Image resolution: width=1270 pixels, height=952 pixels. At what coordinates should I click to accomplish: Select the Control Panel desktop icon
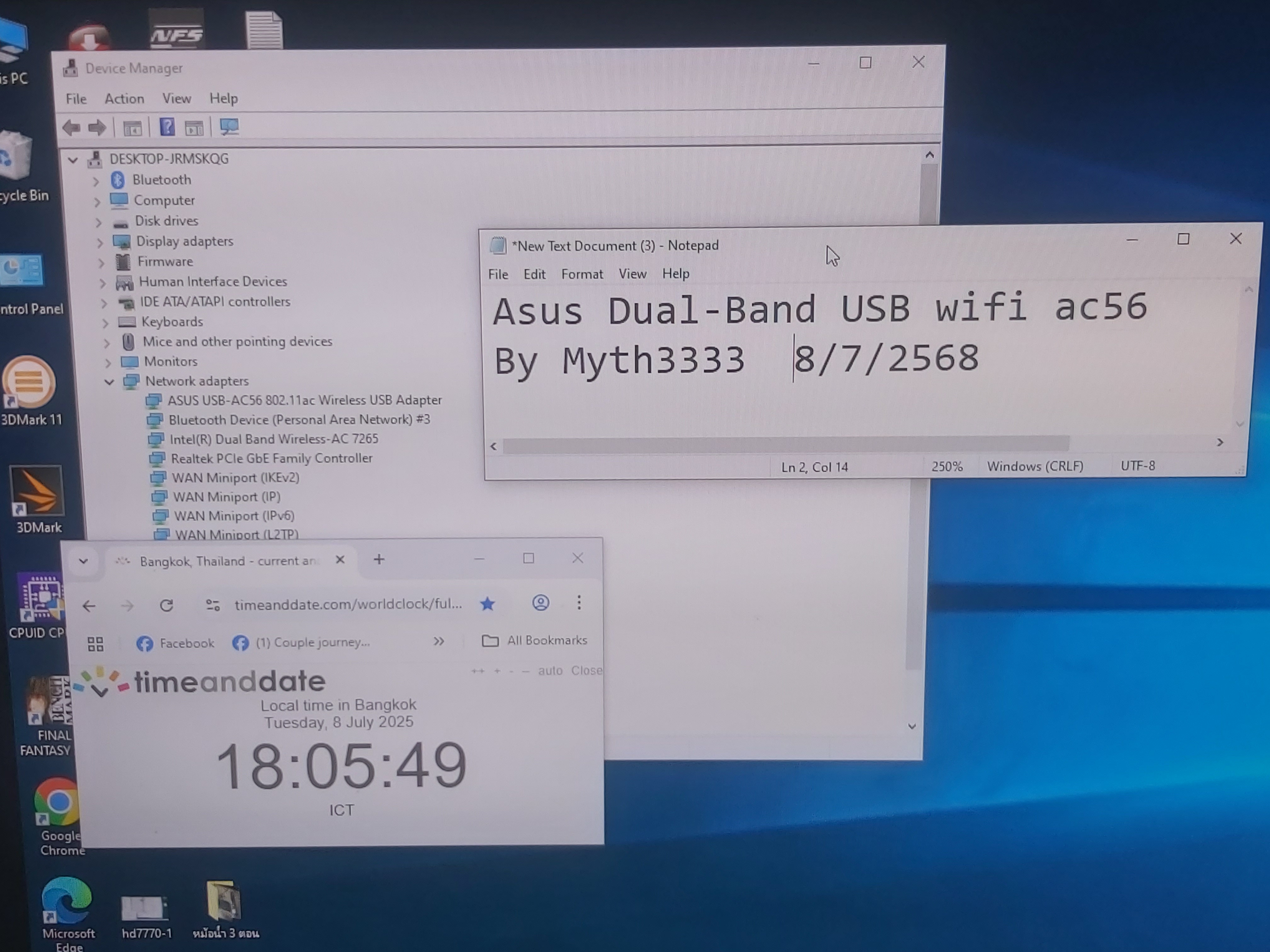point(26,285)
